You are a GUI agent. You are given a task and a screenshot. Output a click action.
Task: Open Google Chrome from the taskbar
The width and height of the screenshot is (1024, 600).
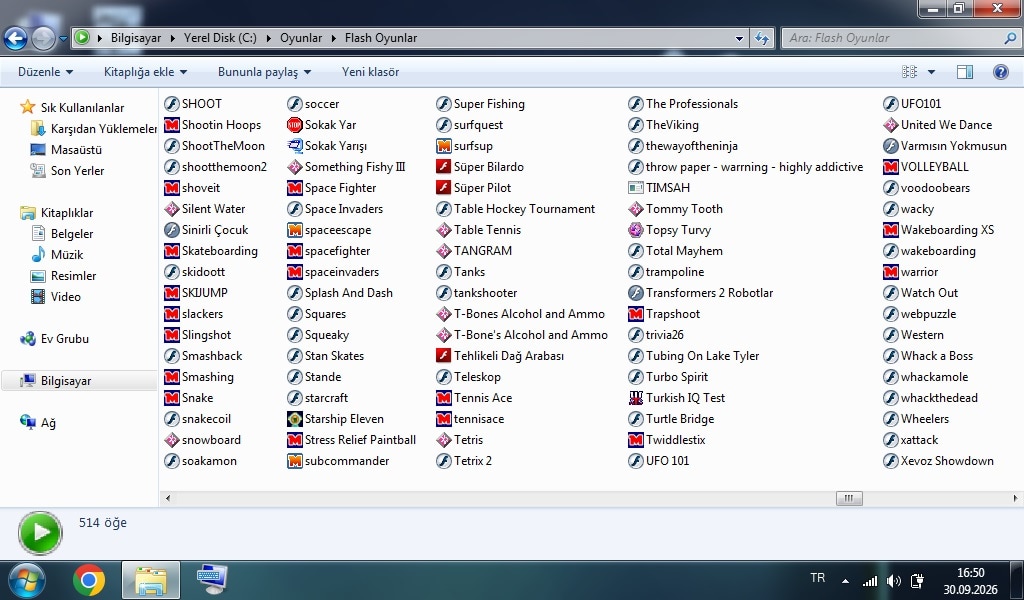(x=89, y=580)
